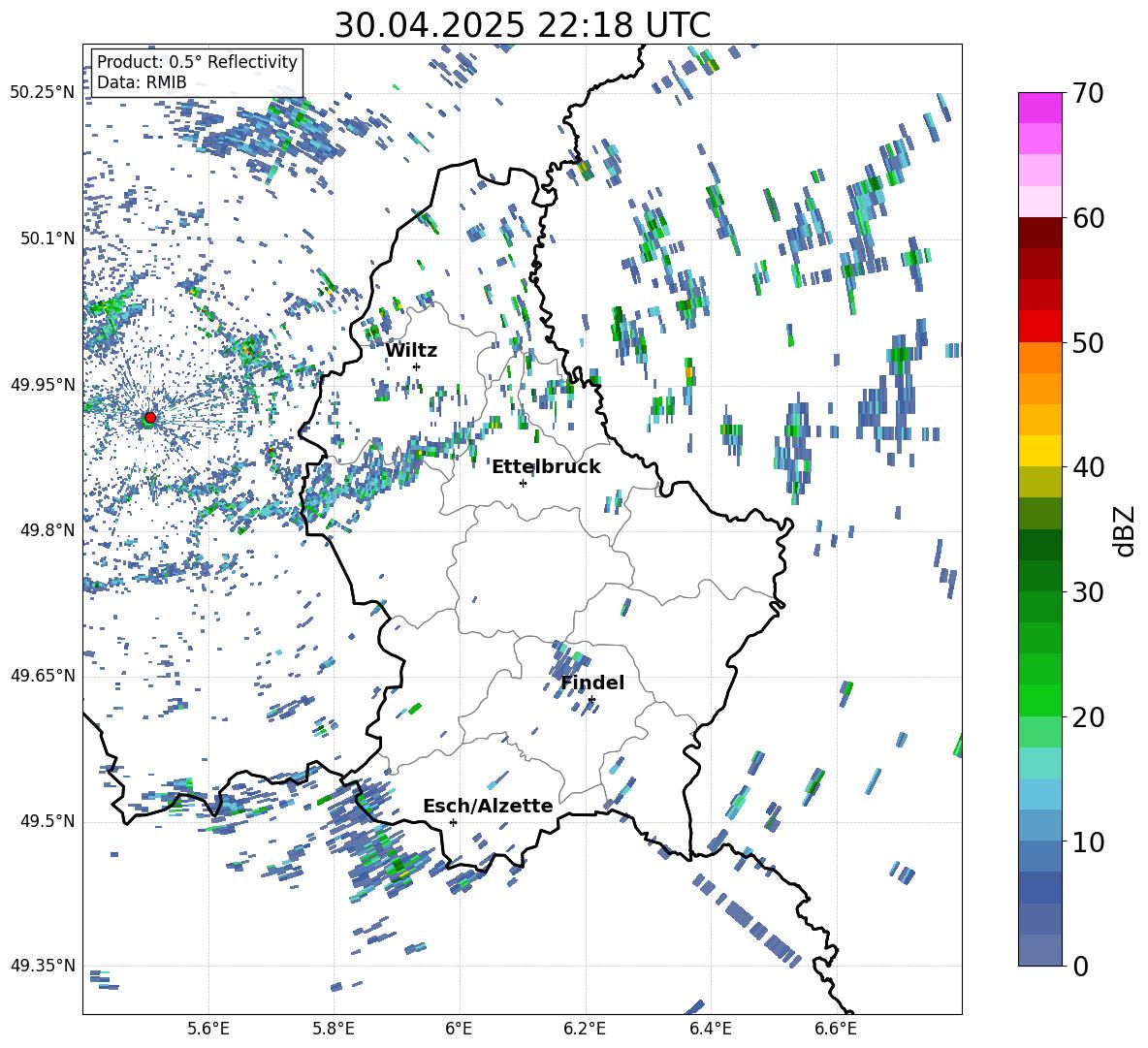Click the 49.65°N latitude label

[43, 675]
